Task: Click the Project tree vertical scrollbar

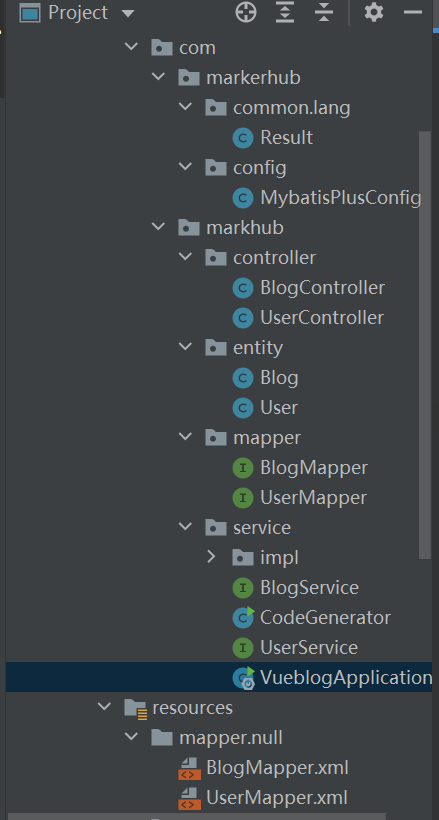Action: tap(425, 345)
